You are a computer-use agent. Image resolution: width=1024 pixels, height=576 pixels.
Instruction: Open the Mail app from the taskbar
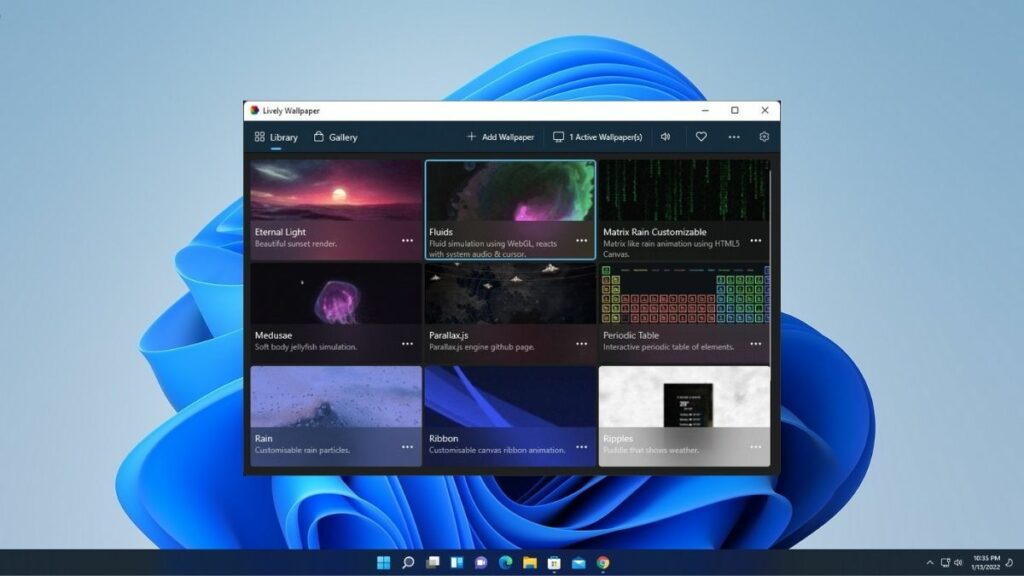[579, 563]
